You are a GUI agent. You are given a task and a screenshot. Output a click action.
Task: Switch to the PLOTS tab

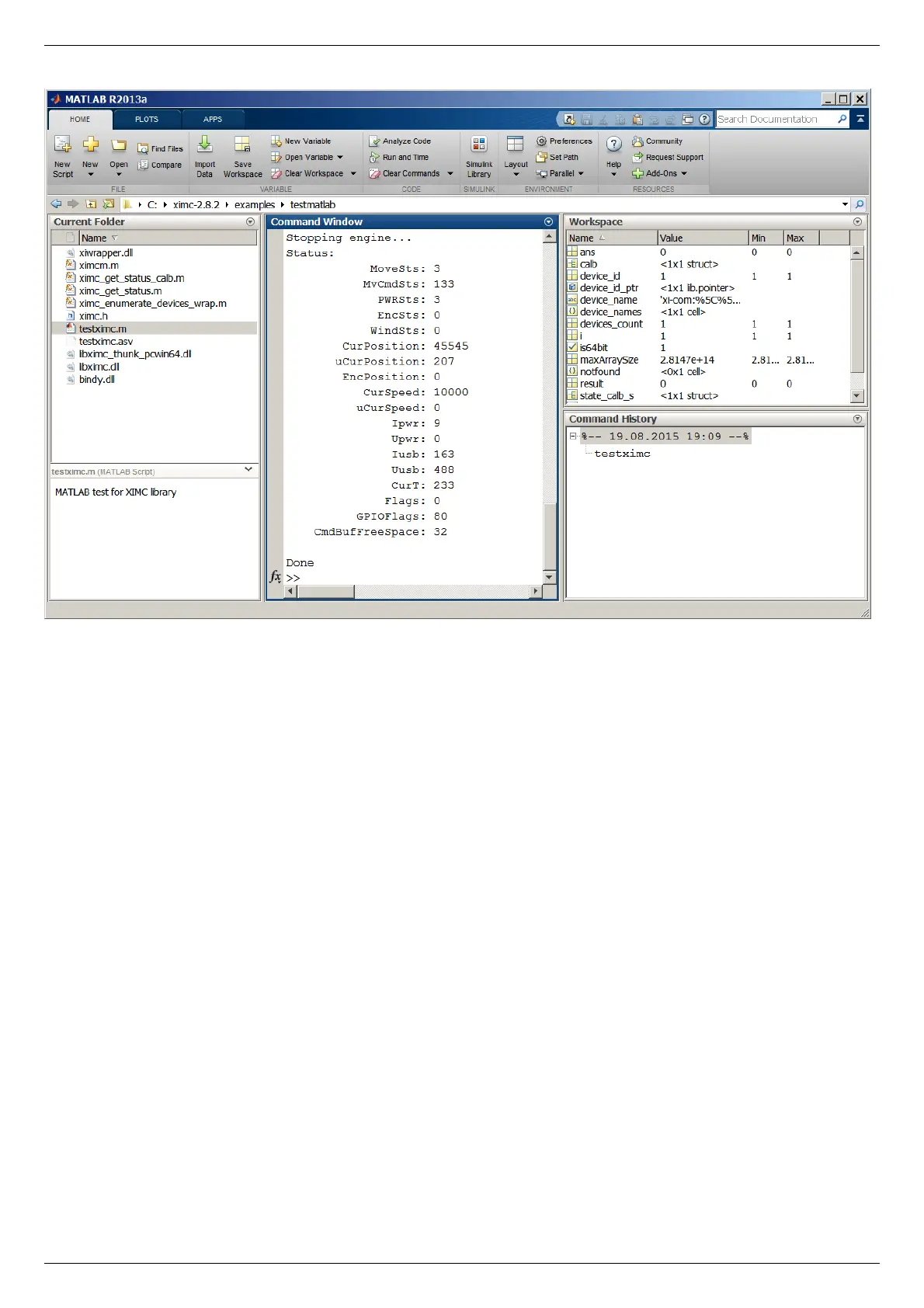147,120
